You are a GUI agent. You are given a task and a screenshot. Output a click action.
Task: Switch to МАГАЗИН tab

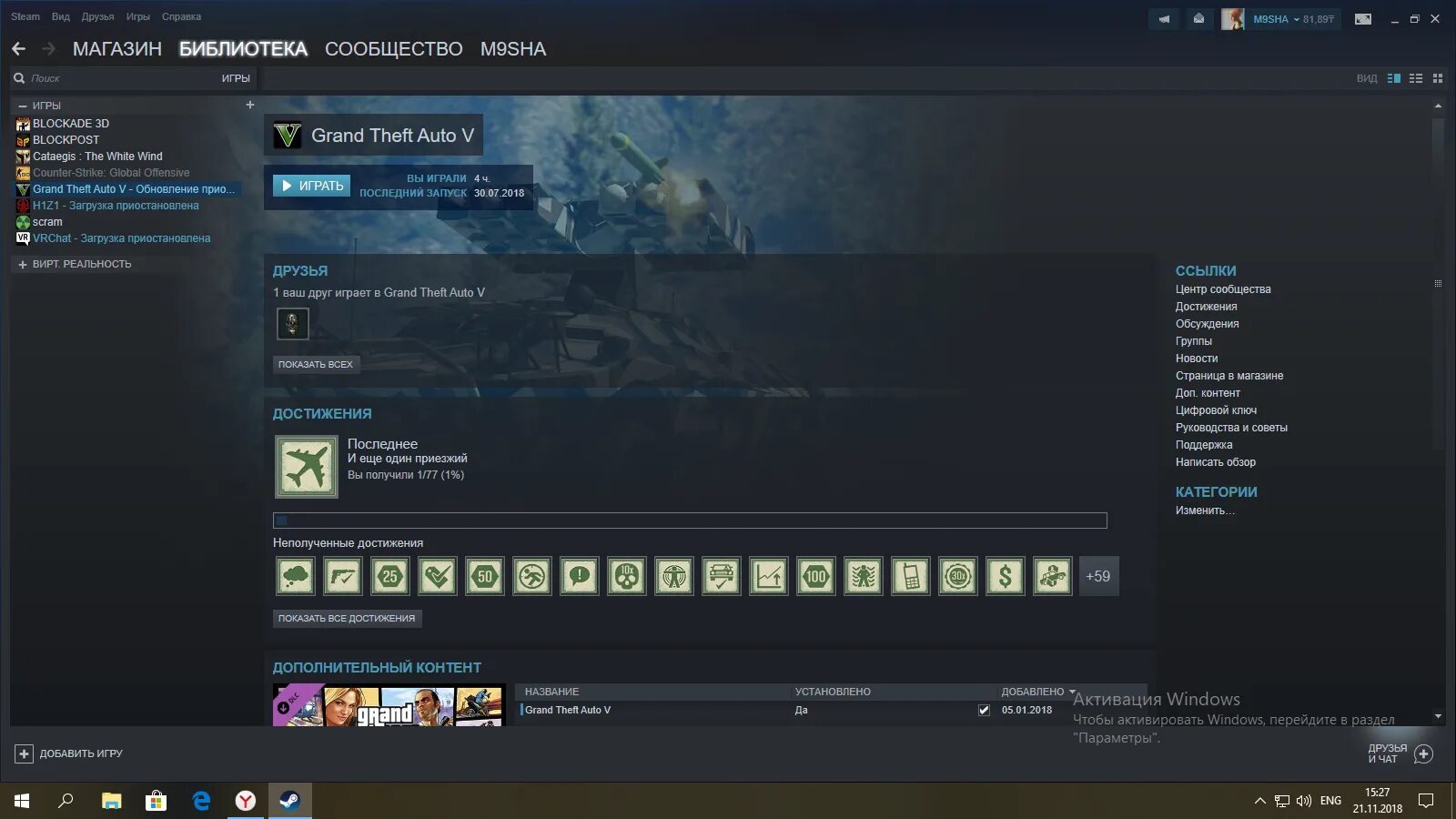click(117, 49)
